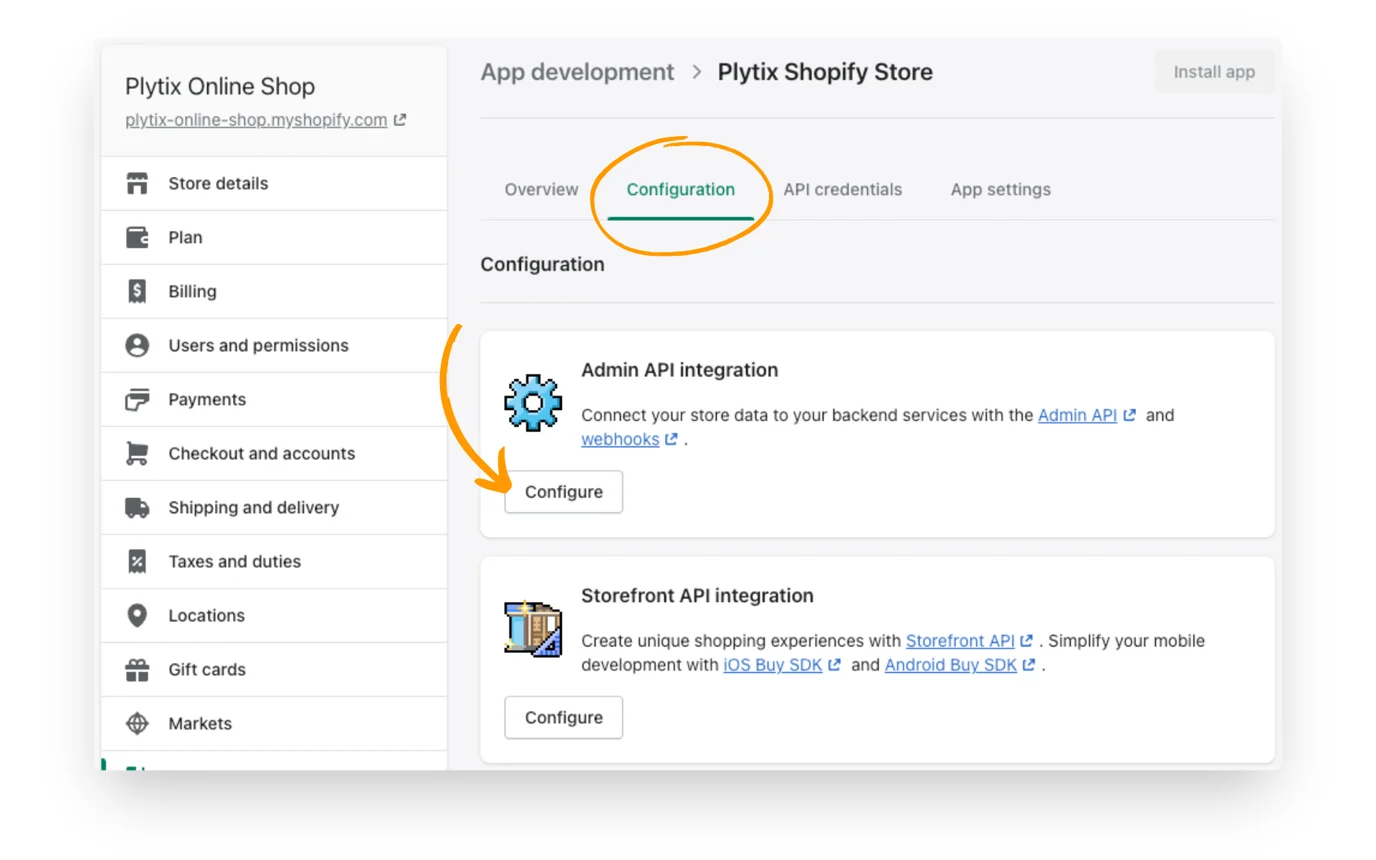The image size is (1376, 860).
Task: Open the webhooks documentation link
Action: pyautogui.click(x=621, y=438)
